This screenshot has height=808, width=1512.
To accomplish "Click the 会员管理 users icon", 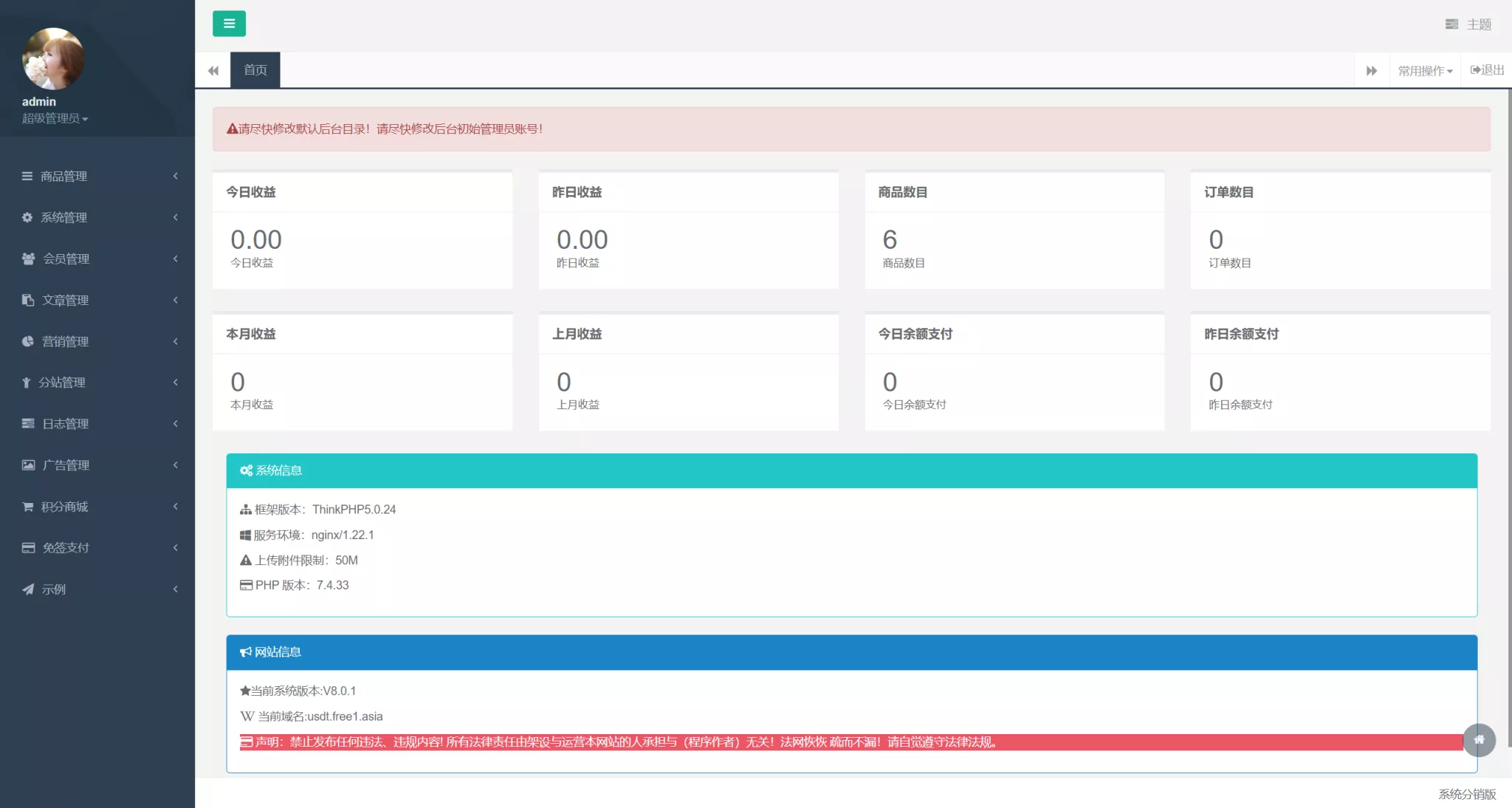I will point(28,259).
